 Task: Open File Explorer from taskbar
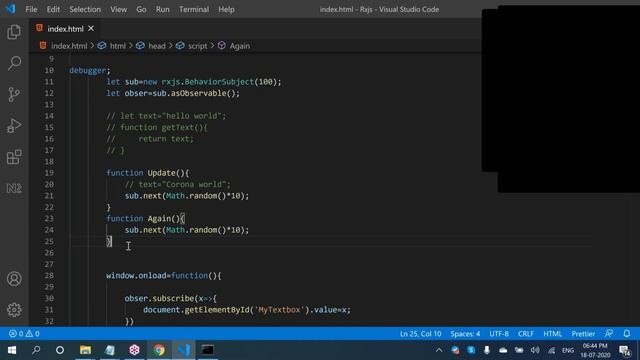click(x=85, y=350)
